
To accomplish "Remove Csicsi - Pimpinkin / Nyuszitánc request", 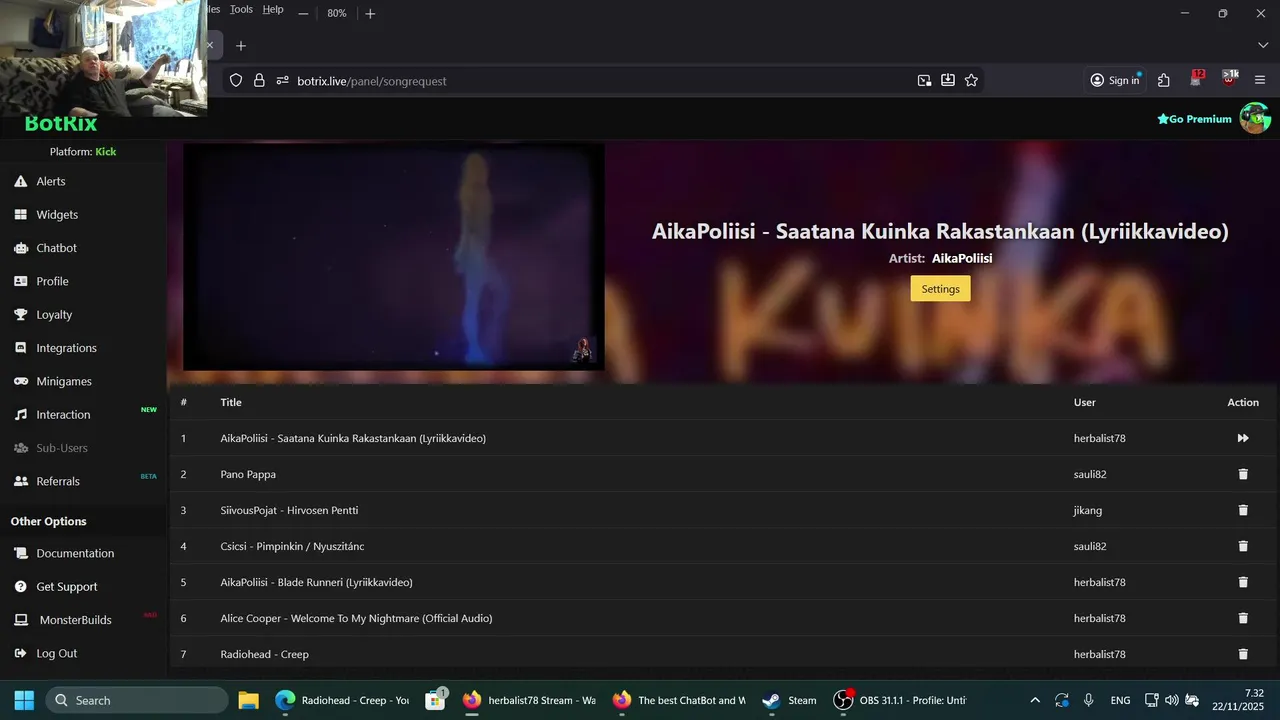I will [1243, 546].
